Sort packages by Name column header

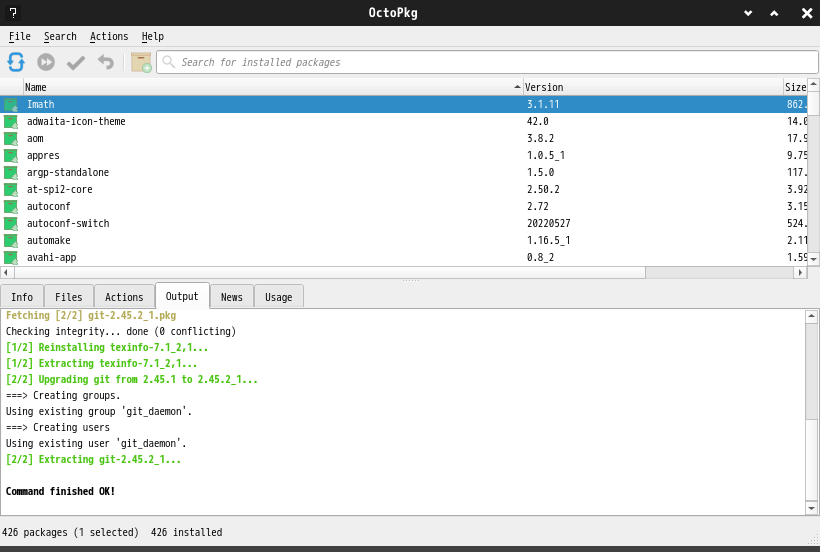pos(273,87)
